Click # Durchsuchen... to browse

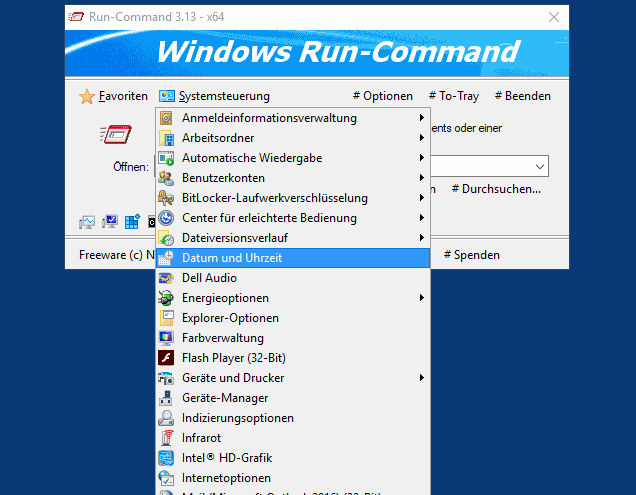[x=496, y=189]
